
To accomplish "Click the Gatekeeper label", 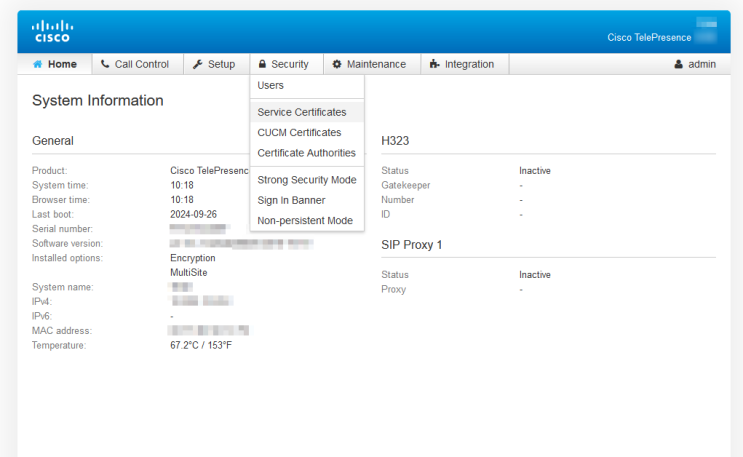I will point(406,185).
